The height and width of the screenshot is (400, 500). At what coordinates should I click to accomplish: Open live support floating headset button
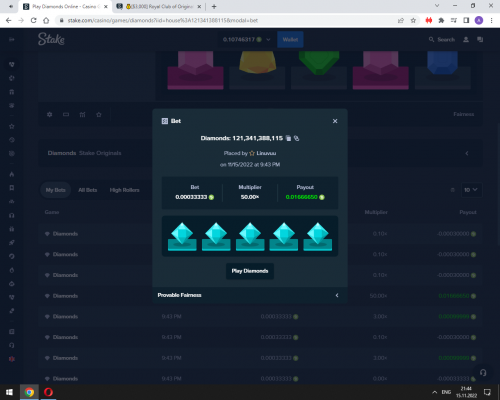tap(483, 372)
